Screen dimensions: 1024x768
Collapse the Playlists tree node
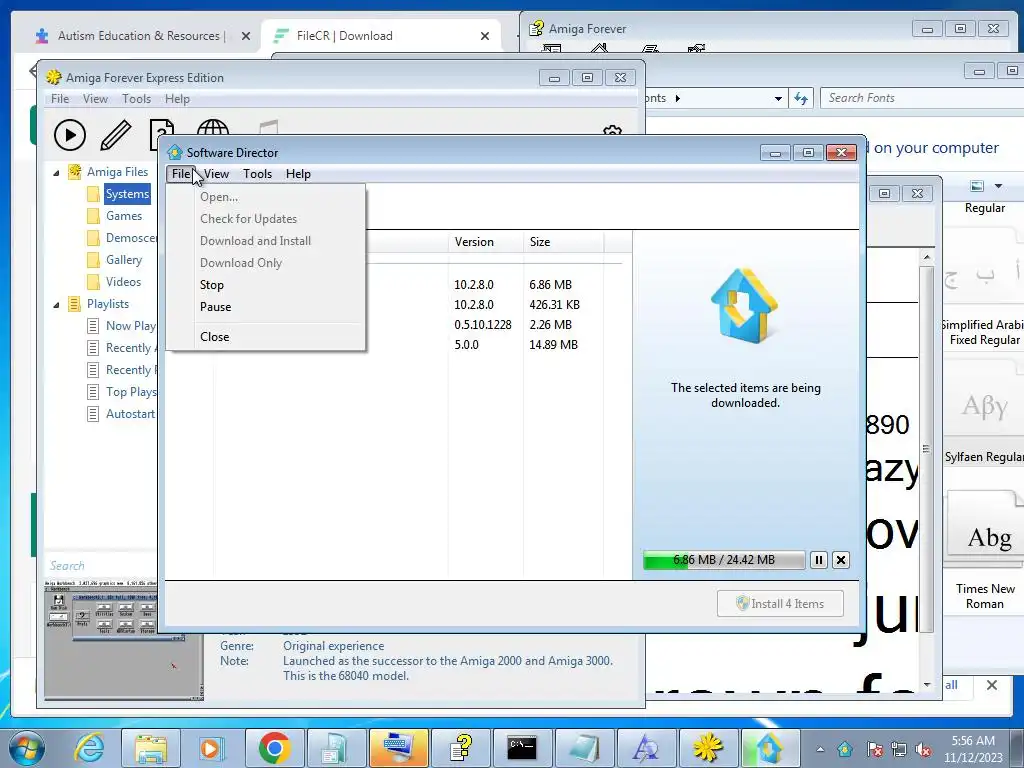coord(56,304)
